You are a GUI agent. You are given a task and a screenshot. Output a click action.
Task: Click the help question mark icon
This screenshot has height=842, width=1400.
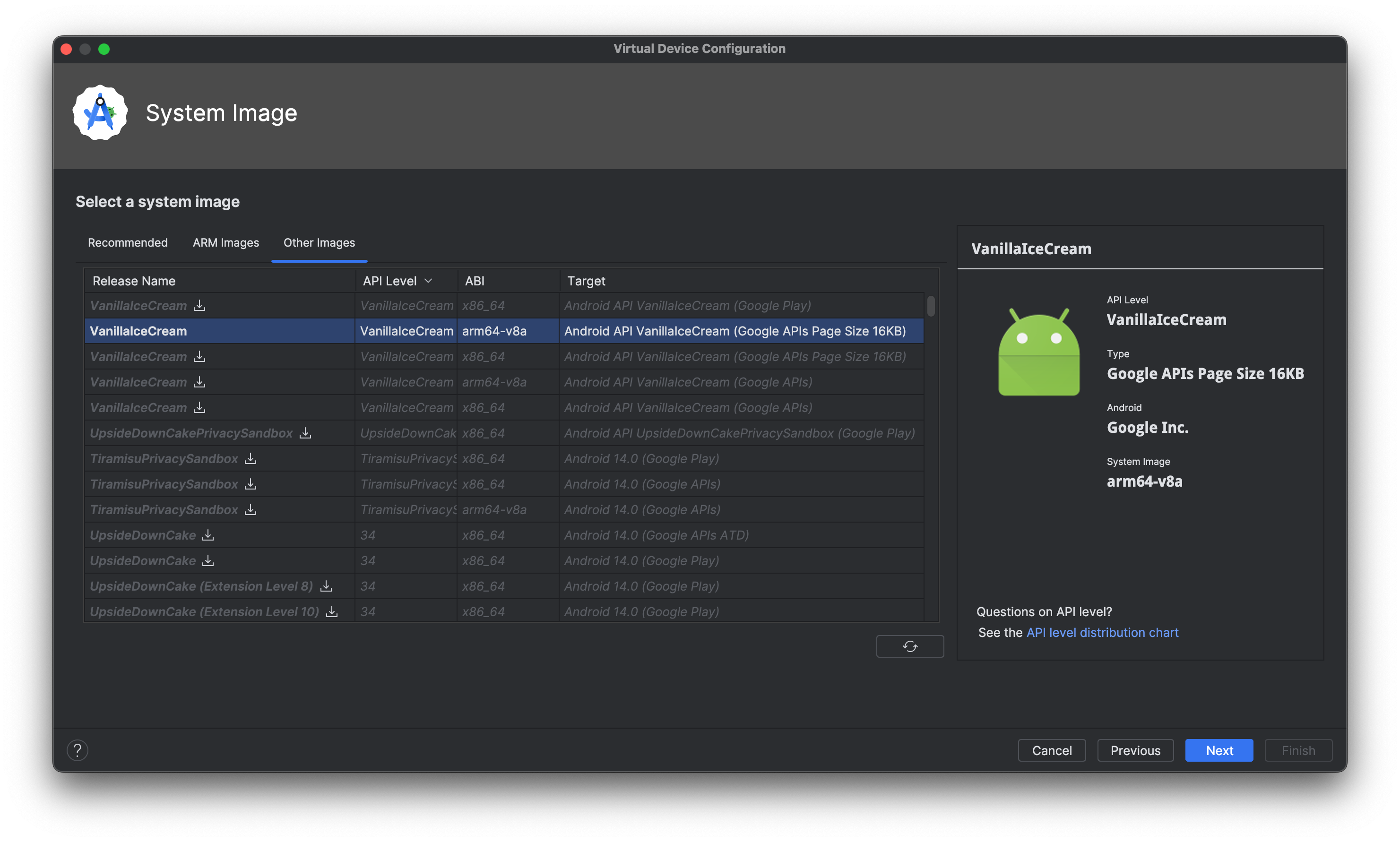pyautogui.click(x=77, y=750)
